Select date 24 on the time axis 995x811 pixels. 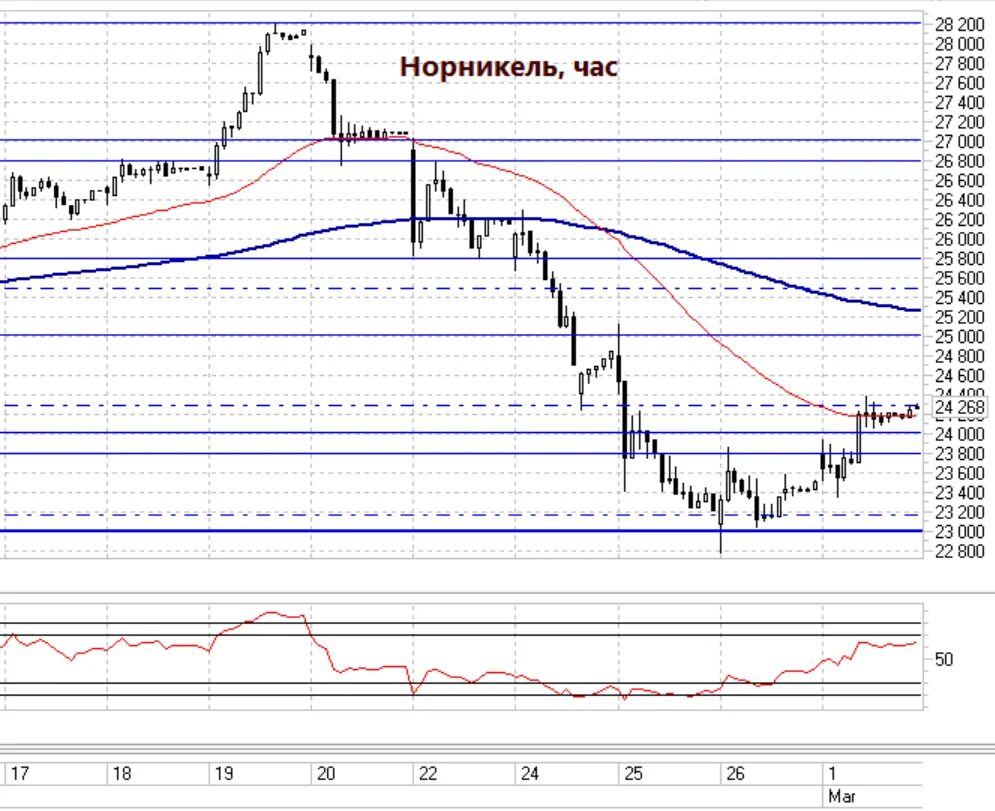pyautogui.click(x=530, y=774)
